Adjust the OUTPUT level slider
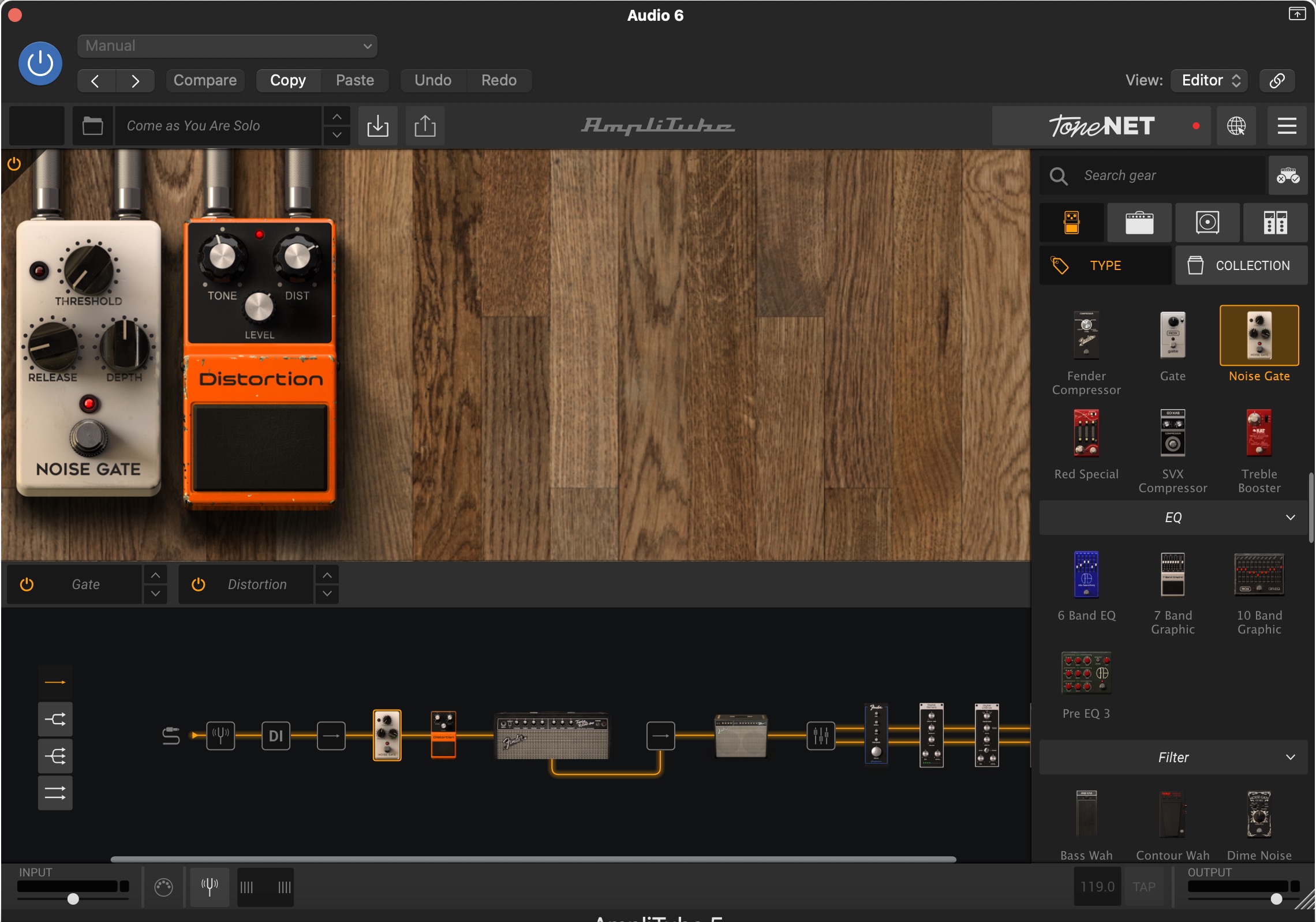The height and width of the screenshot is (922, 1316). pyautogui.click(x=1276, y=899)
